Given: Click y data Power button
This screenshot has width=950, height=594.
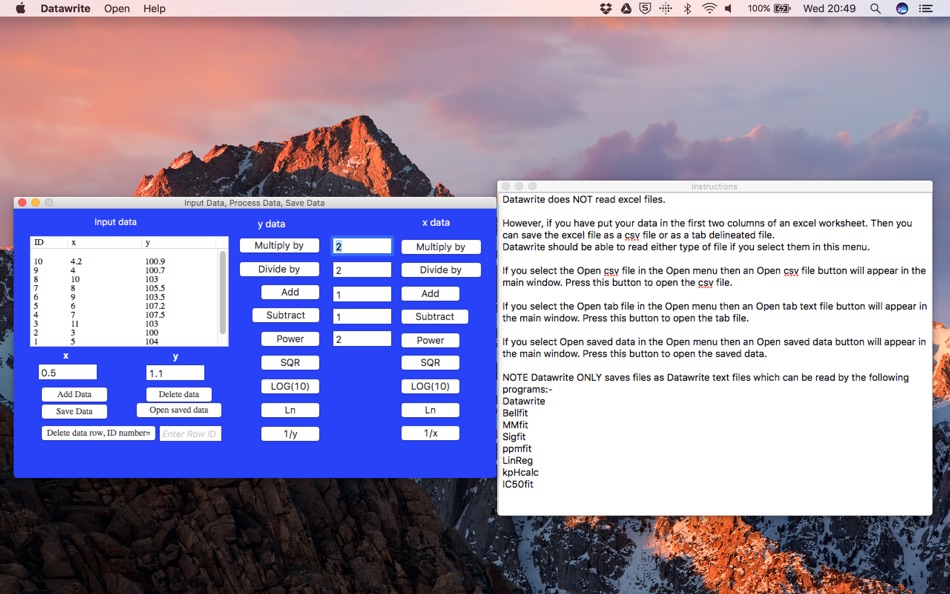Looking at the screenshot, I should (x=290, y=339).
